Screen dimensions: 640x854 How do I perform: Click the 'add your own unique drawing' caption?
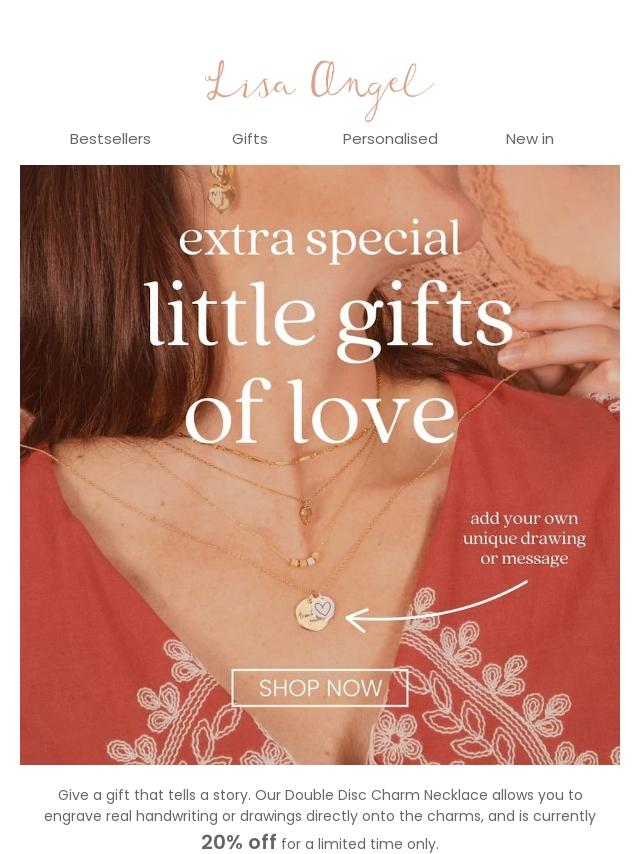524,538
